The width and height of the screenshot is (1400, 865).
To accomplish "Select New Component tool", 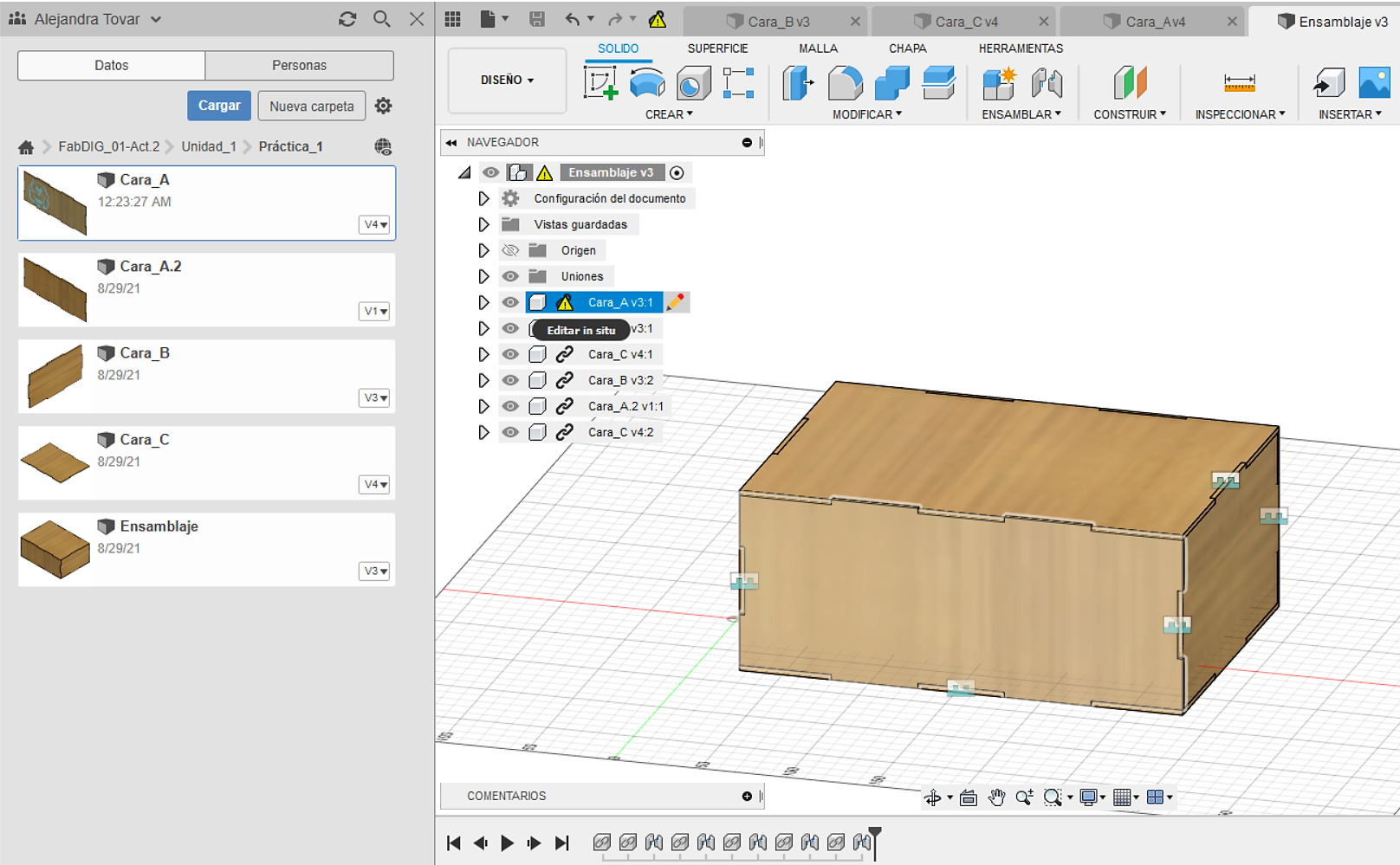I will (999, 84).
